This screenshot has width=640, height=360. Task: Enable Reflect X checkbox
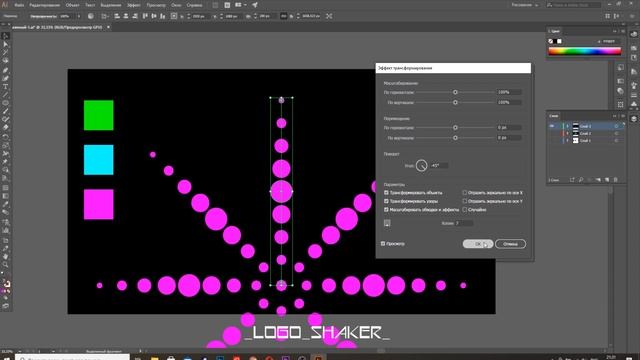(x=464, y=193)
